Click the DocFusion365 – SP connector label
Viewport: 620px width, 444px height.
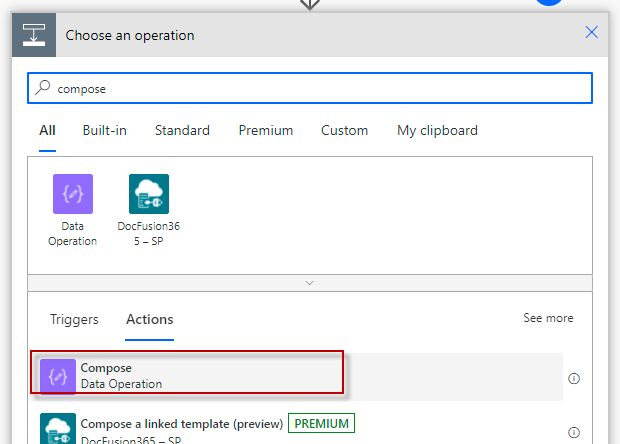(149, 234)
